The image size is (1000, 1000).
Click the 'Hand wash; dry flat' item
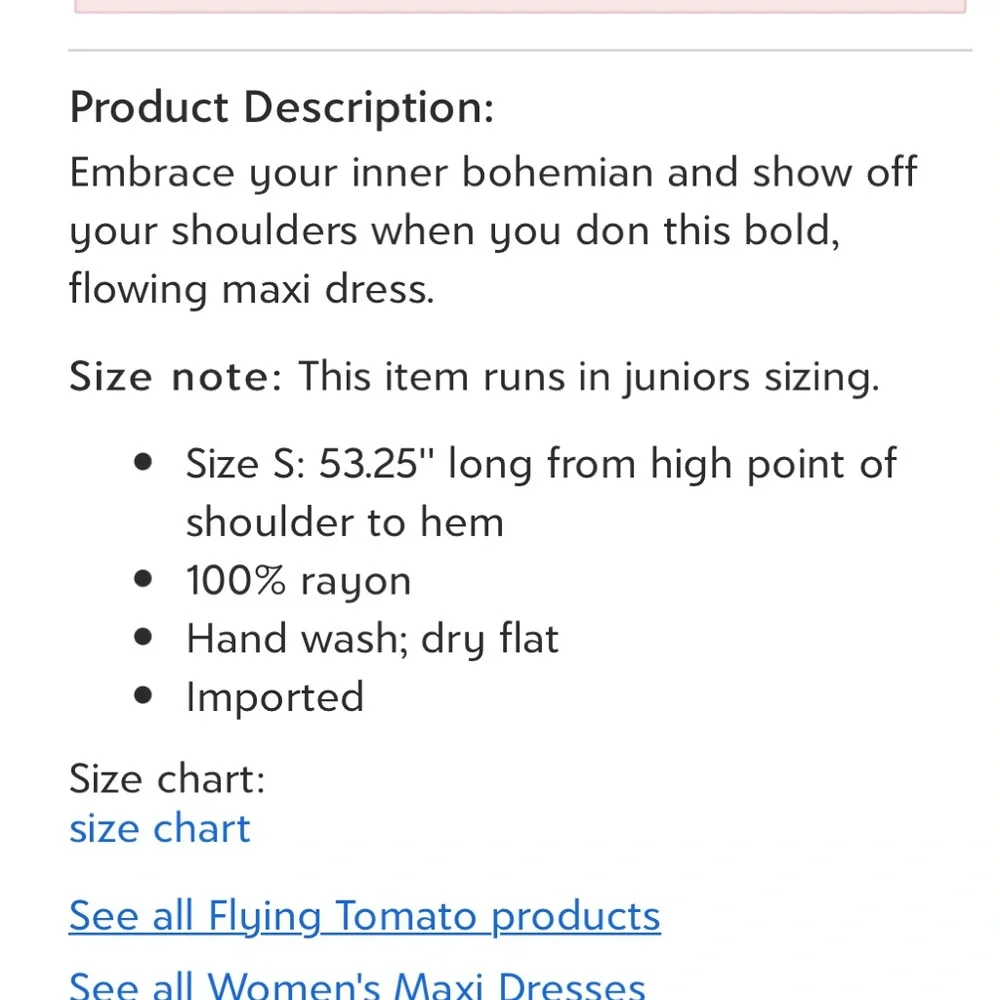point(372,639)
